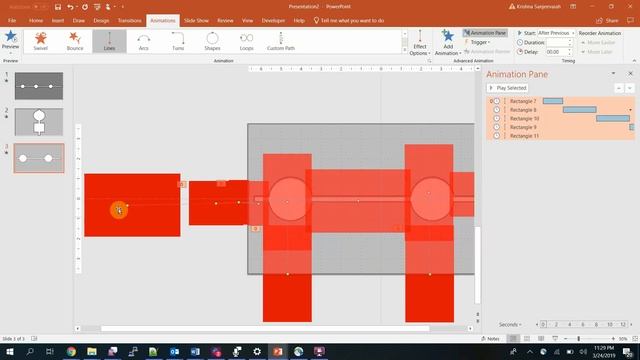The width and height of the screenshot is (640, 360).
Task: Select the Swivel animation effect
Action: pos(40,41)
